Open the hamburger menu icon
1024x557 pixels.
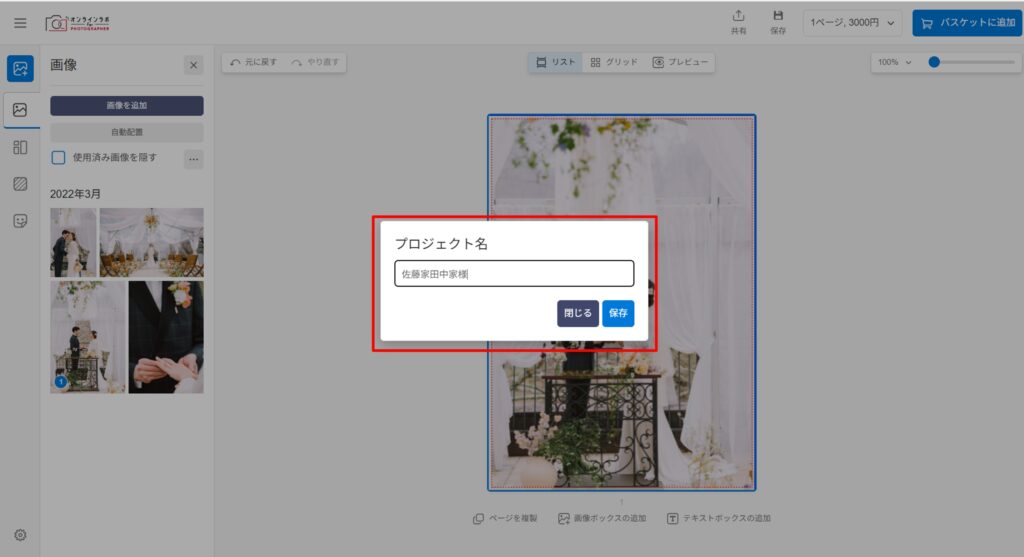click(x=20, y=22)
